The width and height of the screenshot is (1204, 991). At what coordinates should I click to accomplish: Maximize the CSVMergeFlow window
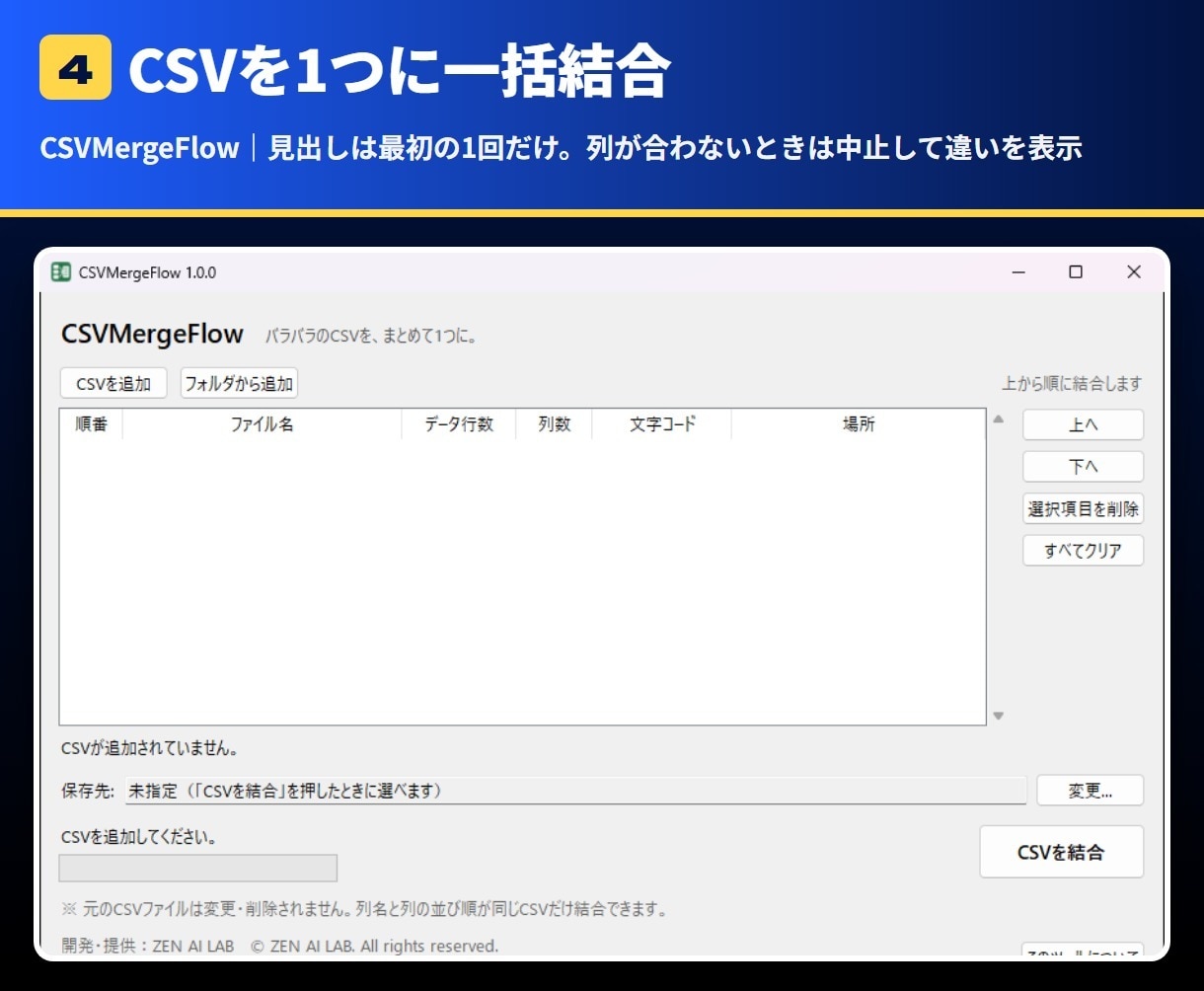[1076, 272]
